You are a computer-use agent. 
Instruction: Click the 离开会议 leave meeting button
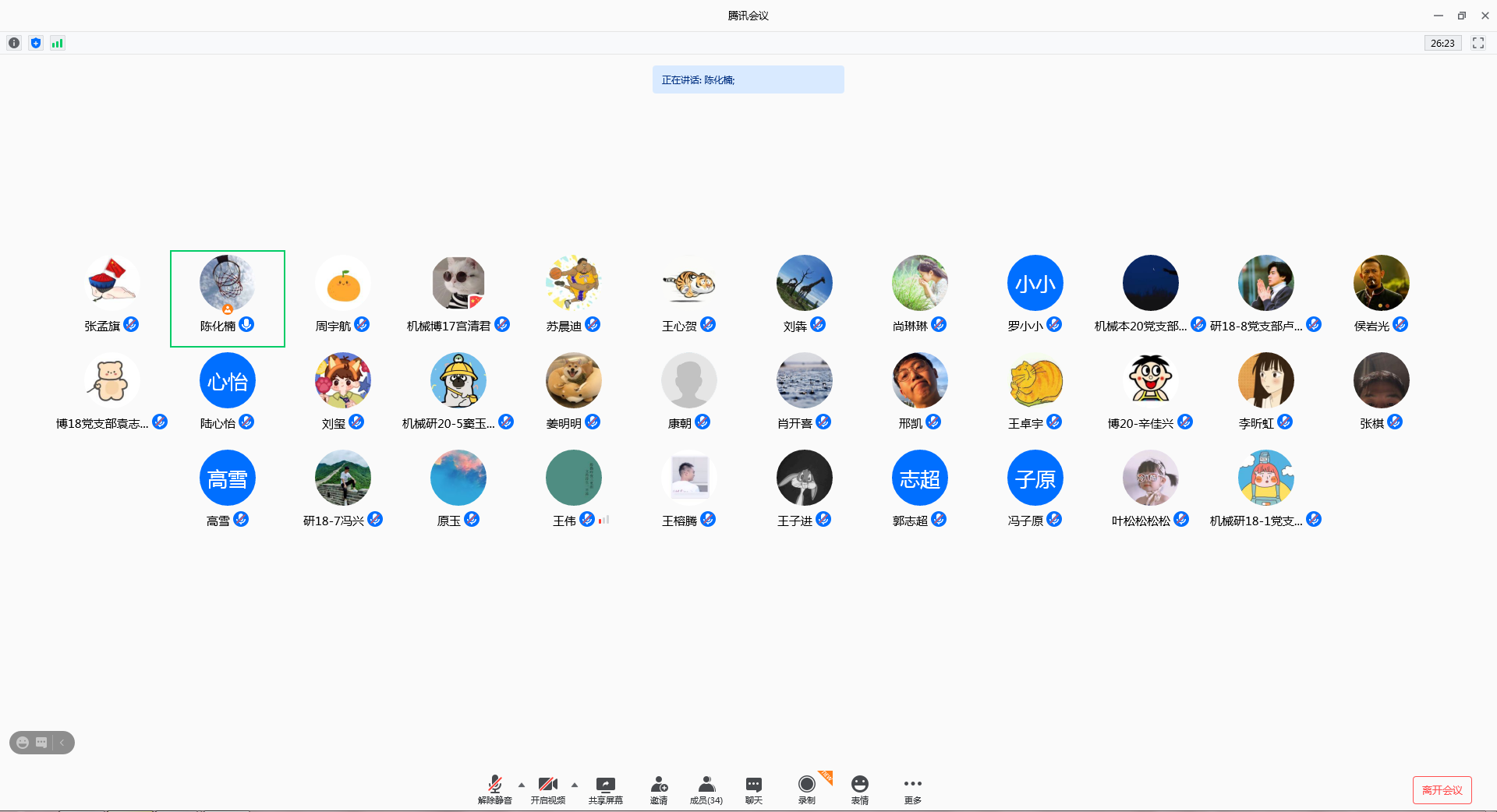(1442, 790)
